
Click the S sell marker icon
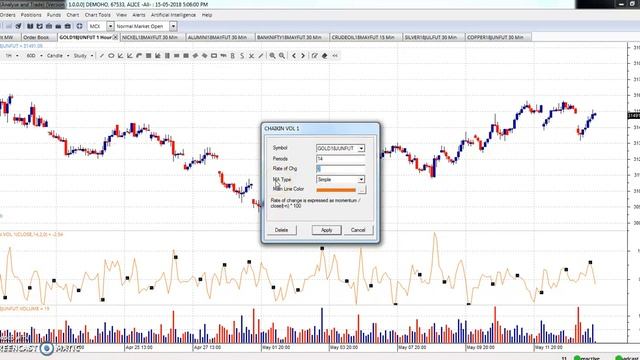tap(242, 56)
